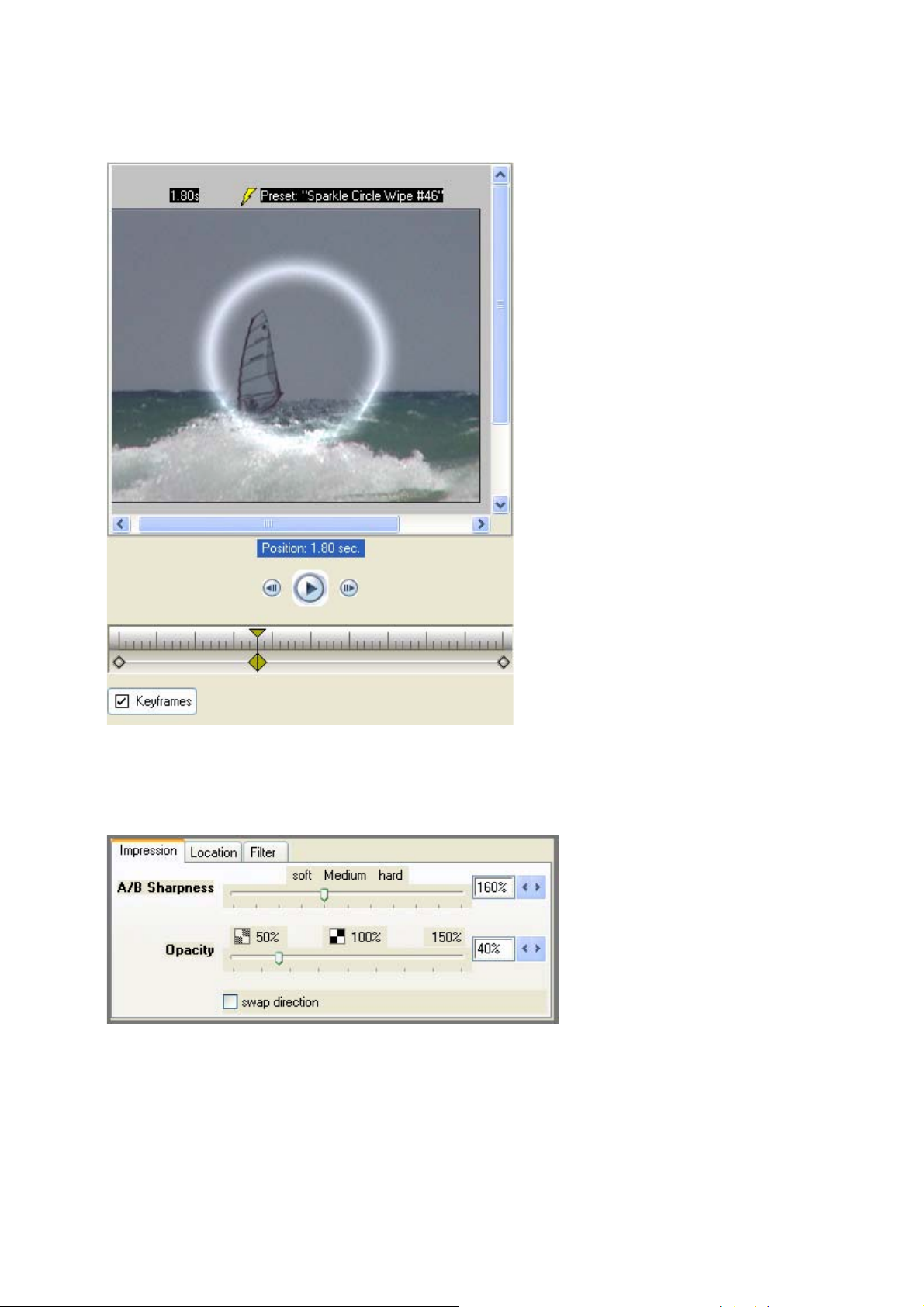The image size is (924, 1307).
Task: Click the preview scroll left arrow
Action: coord(120,524)
